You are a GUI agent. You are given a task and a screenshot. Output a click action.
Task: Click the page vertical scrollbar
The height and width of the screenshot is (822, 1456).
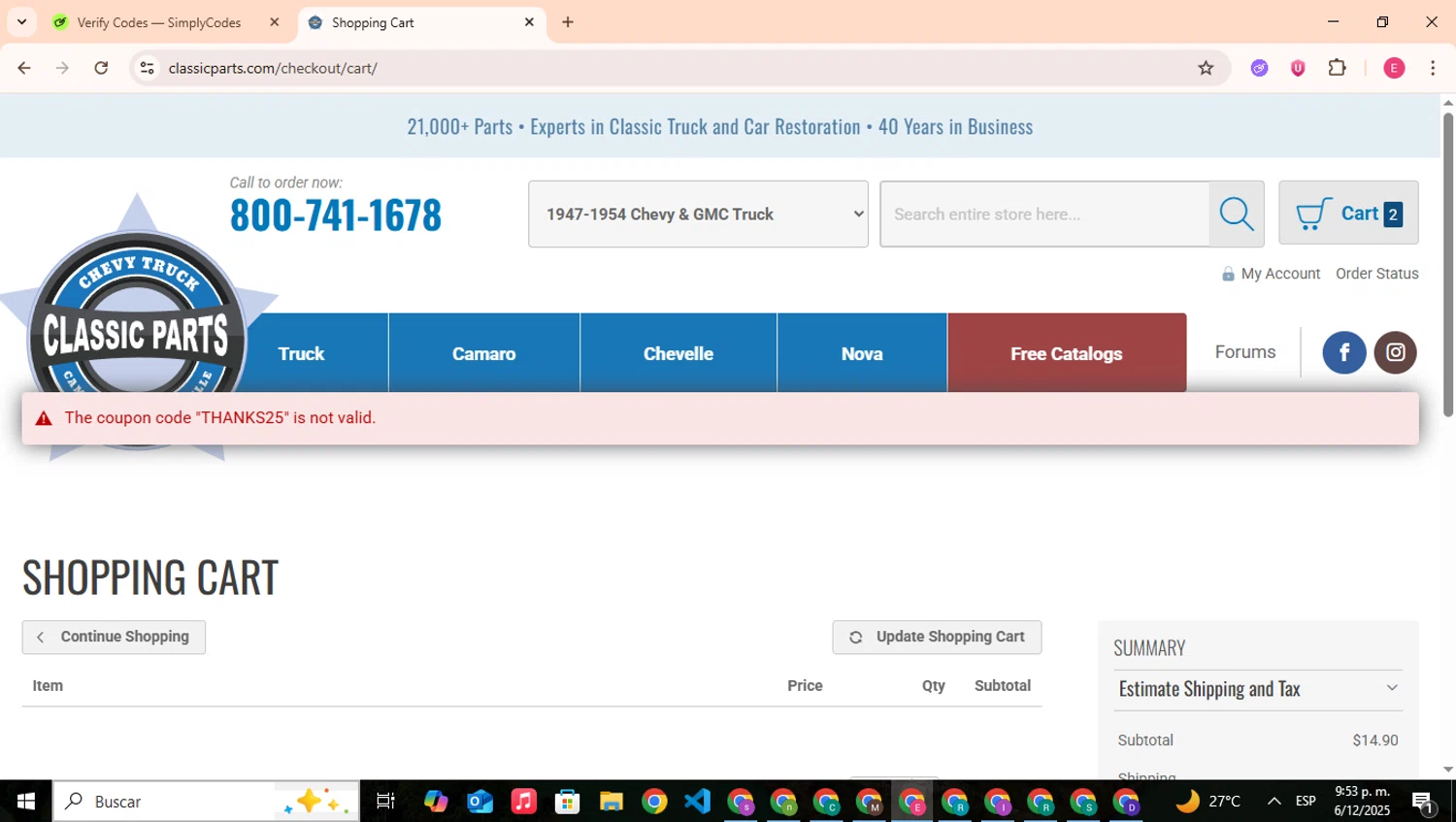[x=1448, y=264]
